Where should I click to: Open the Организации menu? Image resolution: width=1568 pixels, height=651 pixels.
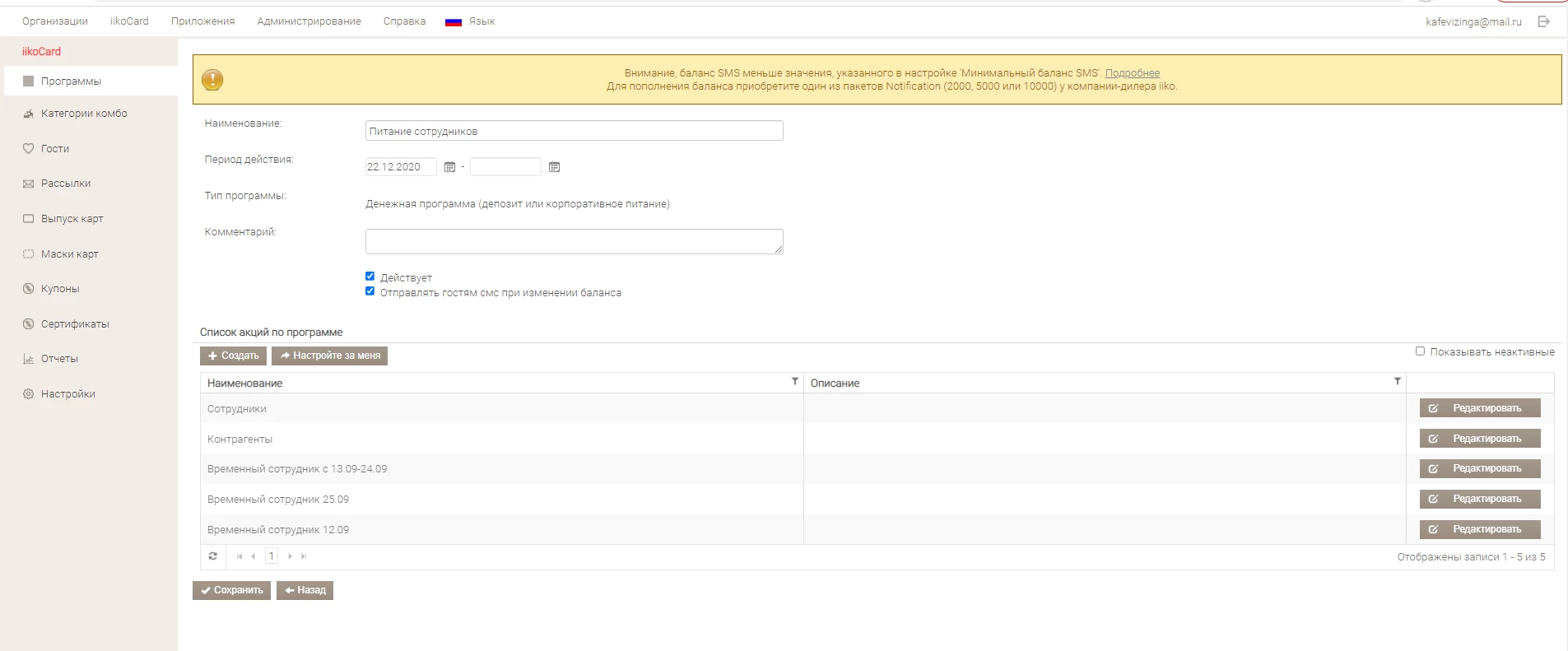coord(55,21)
